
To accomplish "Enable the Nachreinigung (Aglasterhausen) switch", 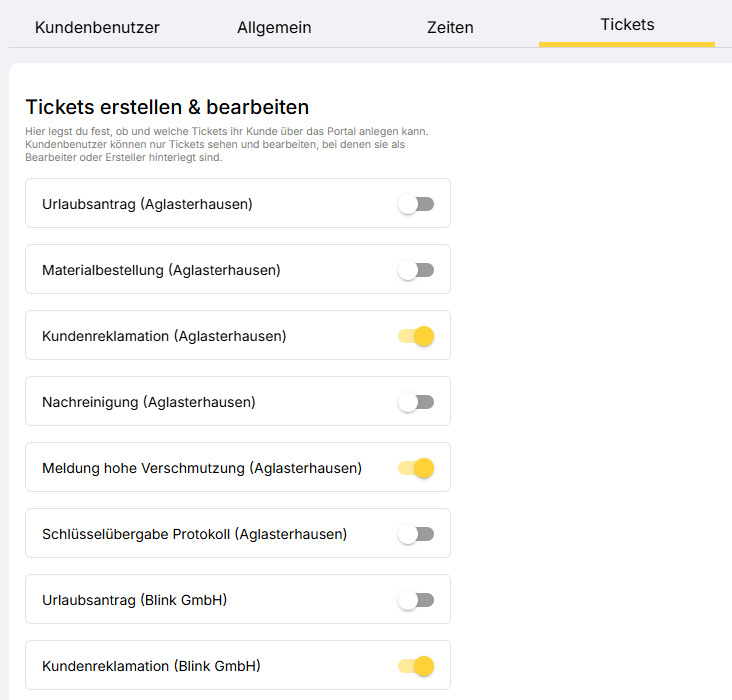I will tap(416, 402).
